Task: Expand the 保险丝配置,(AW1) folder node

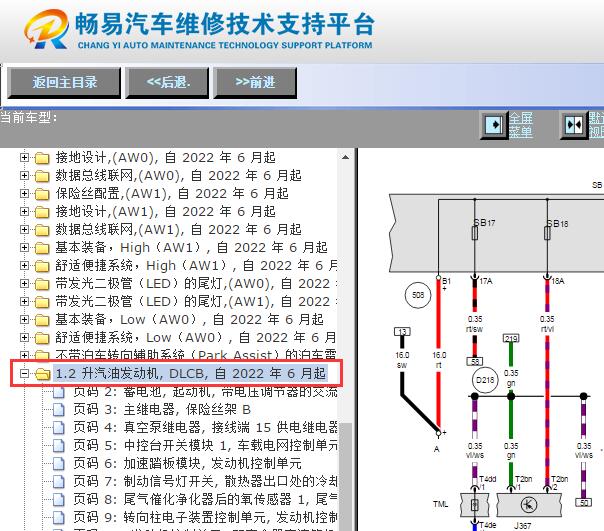Action: 24,193
